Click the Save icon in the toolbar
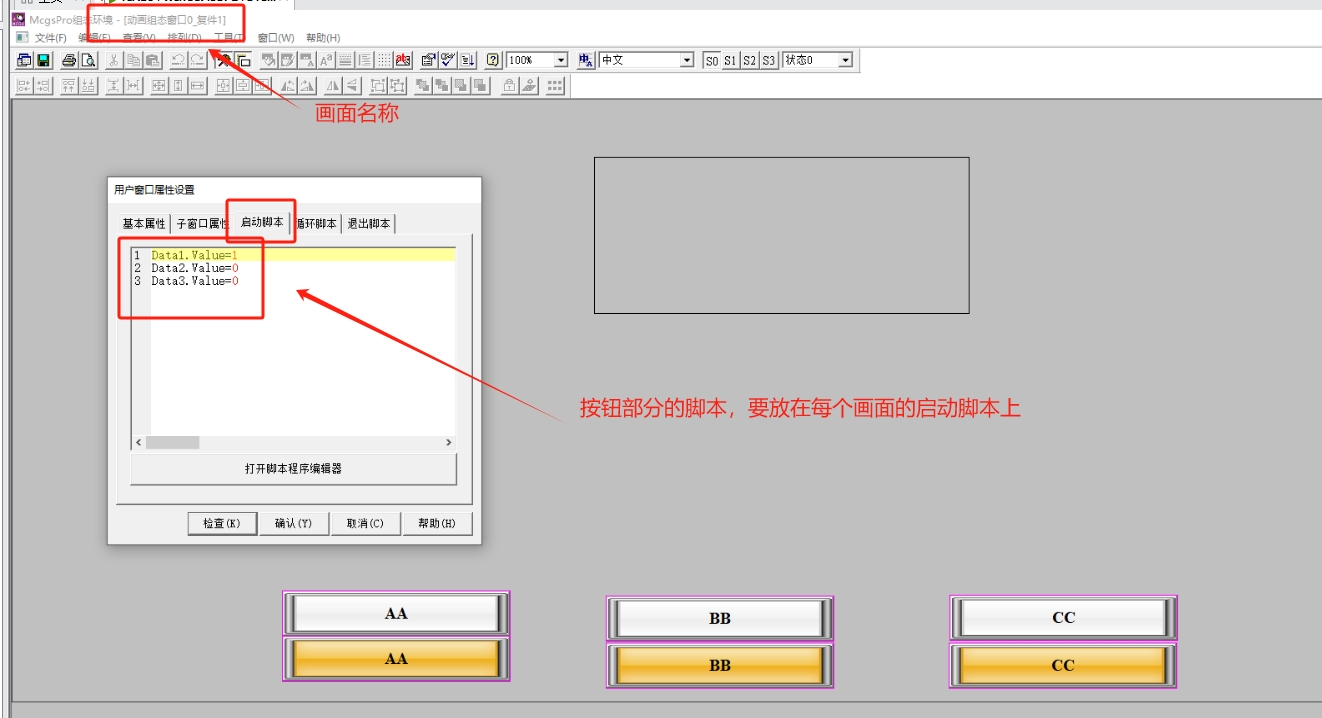 44,60
